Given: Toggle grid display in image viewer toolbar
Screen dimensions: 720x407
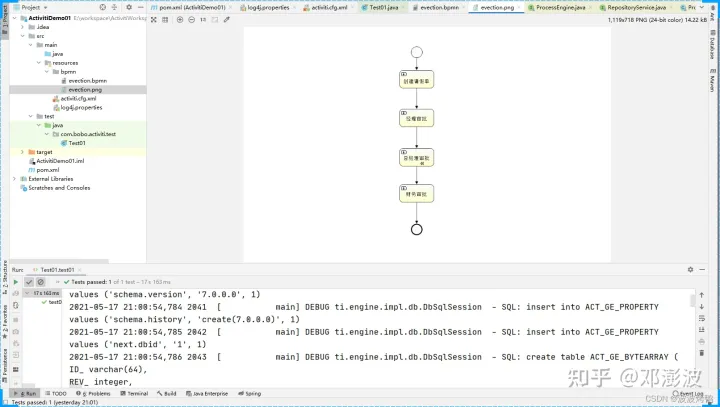Looking at the screenshot, I should tap(165, 20).
